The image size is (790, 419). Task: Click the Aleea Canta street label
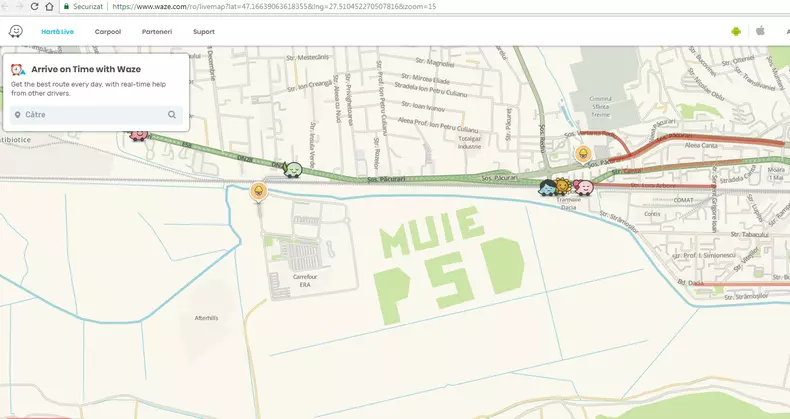click(701, 146)
